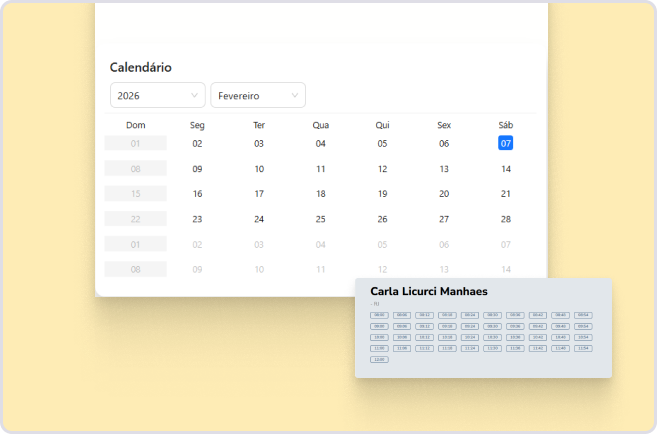
Task: Pick day 18 under the Qua column
Action: 321,194
